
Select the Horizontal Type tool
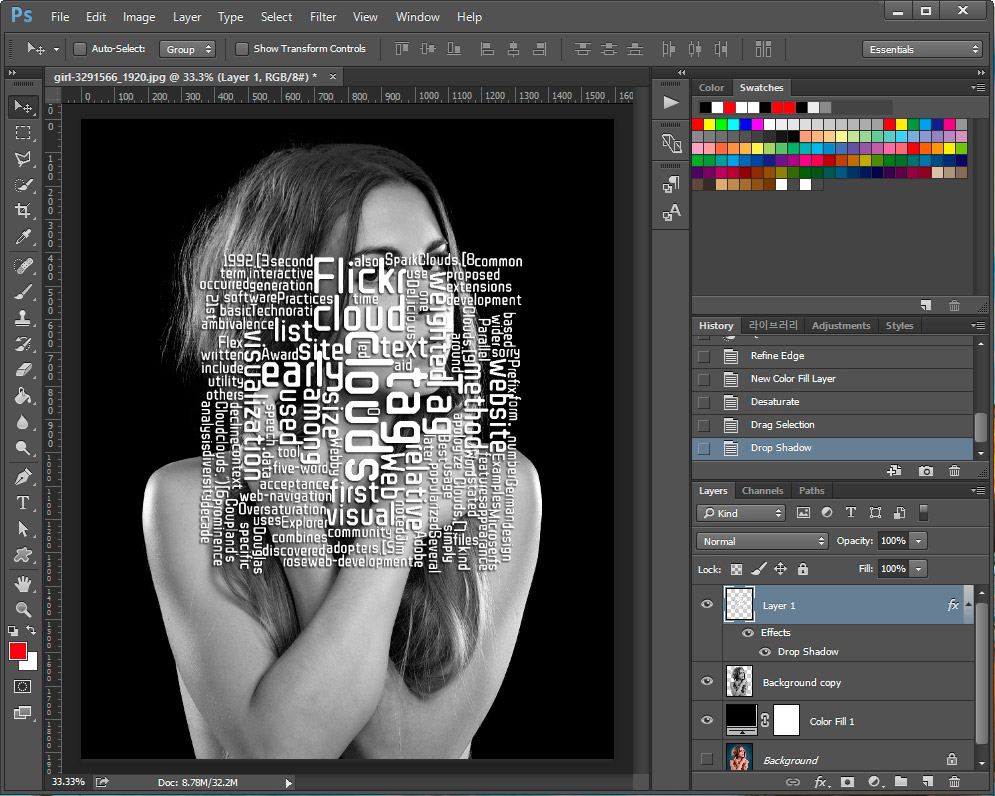[x=23, y=503]
